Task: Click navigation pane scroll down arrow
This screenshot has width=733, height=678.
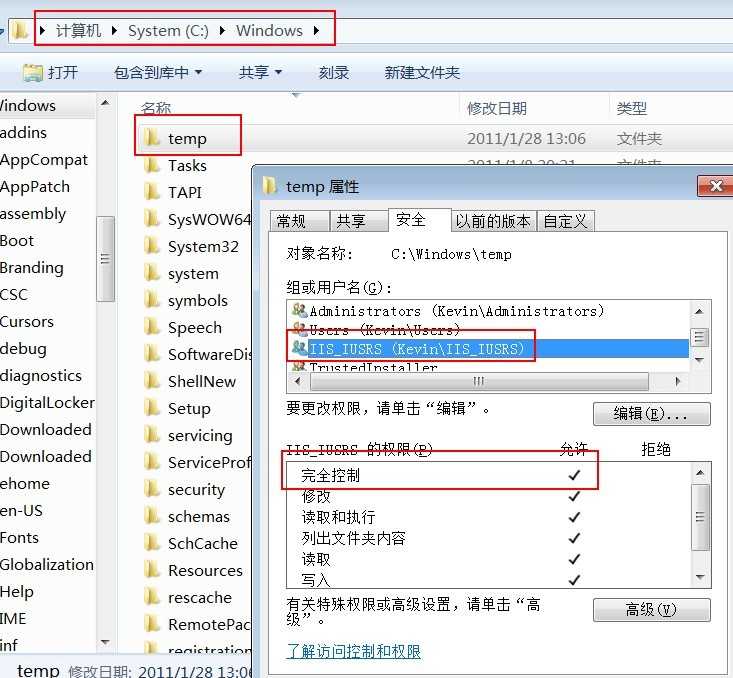Action: pyautogui.click(x=105, y=642)
